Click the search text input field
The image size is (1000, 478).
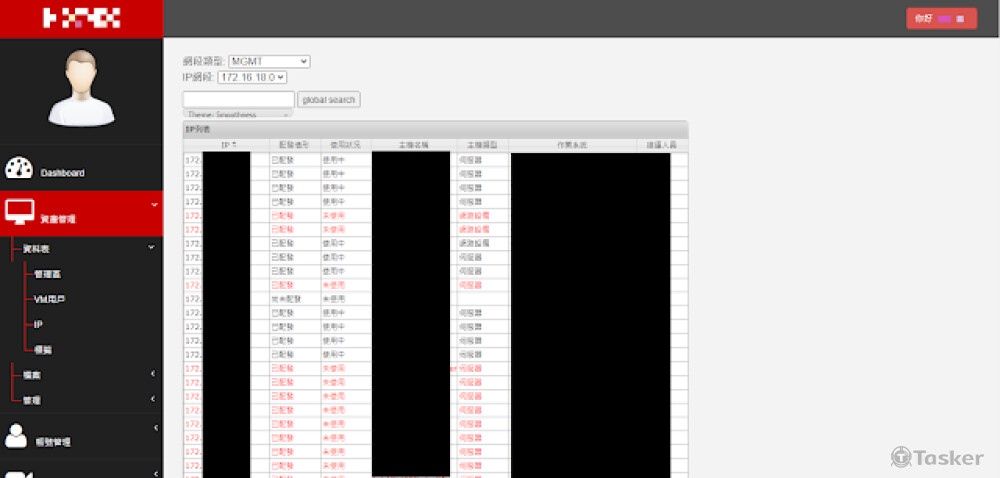coord(239,100)
